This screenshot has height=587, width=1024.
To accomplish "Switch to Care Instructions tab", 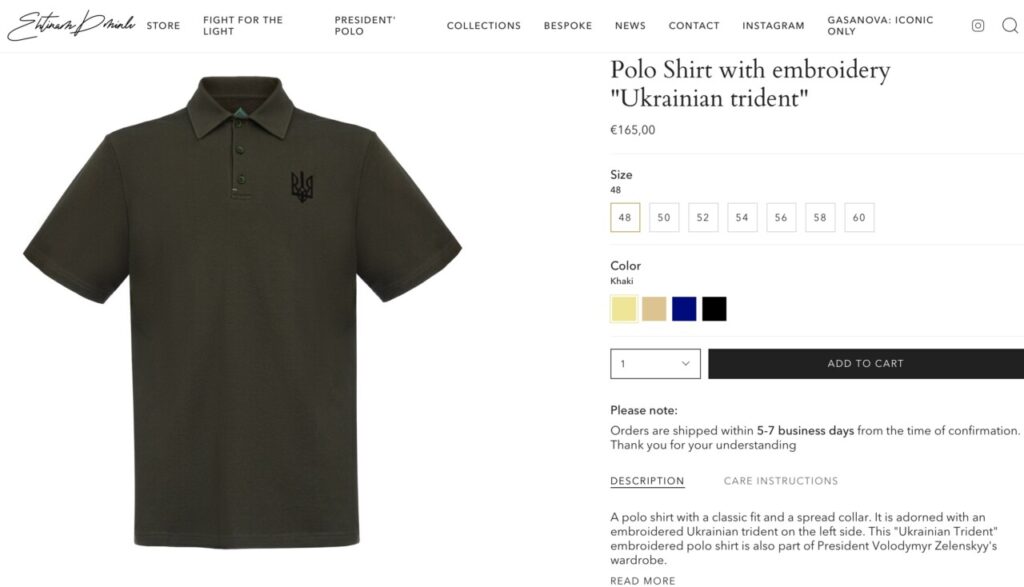I will tap(780, 481).
